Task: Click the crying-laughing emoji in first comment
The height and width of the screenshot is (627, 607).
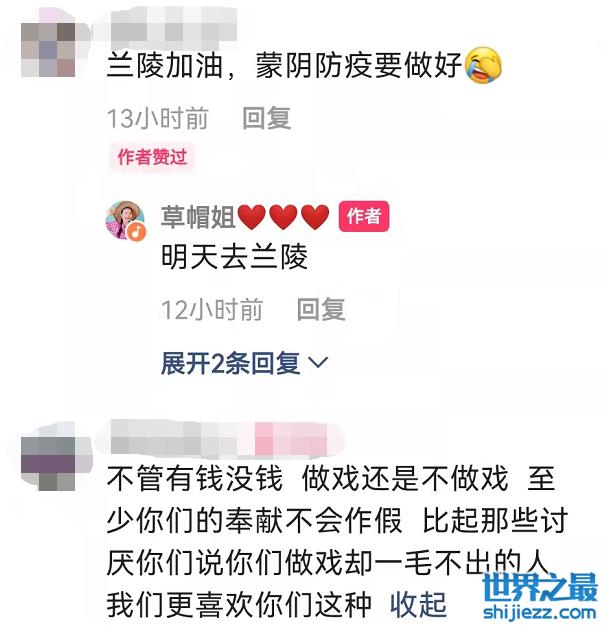Action: pyautogui.click(x=483, y=65)
